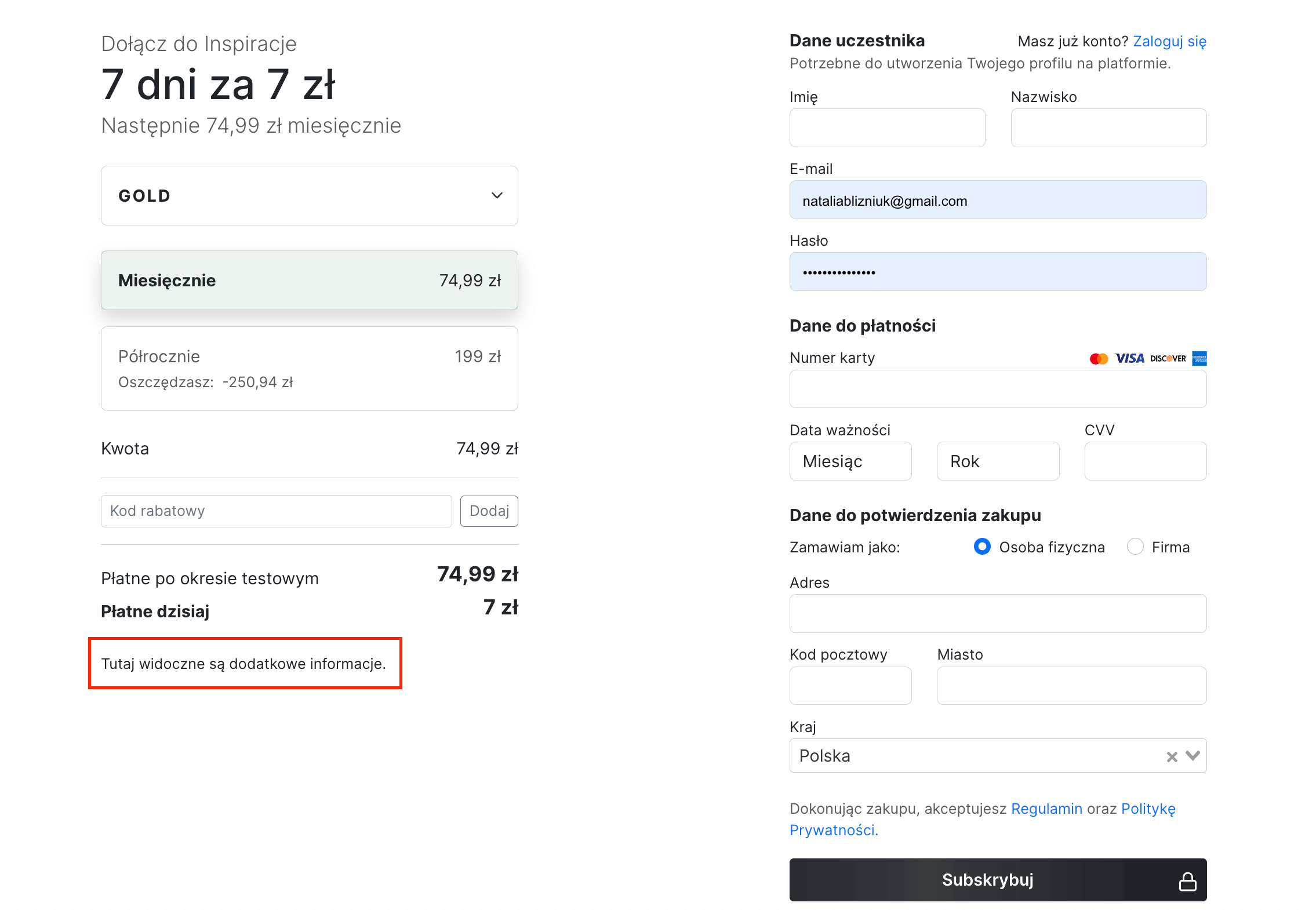Choose the Półrocznie 199 zł plan
The width and height of the screenshot is (1316, 910).
309,369
